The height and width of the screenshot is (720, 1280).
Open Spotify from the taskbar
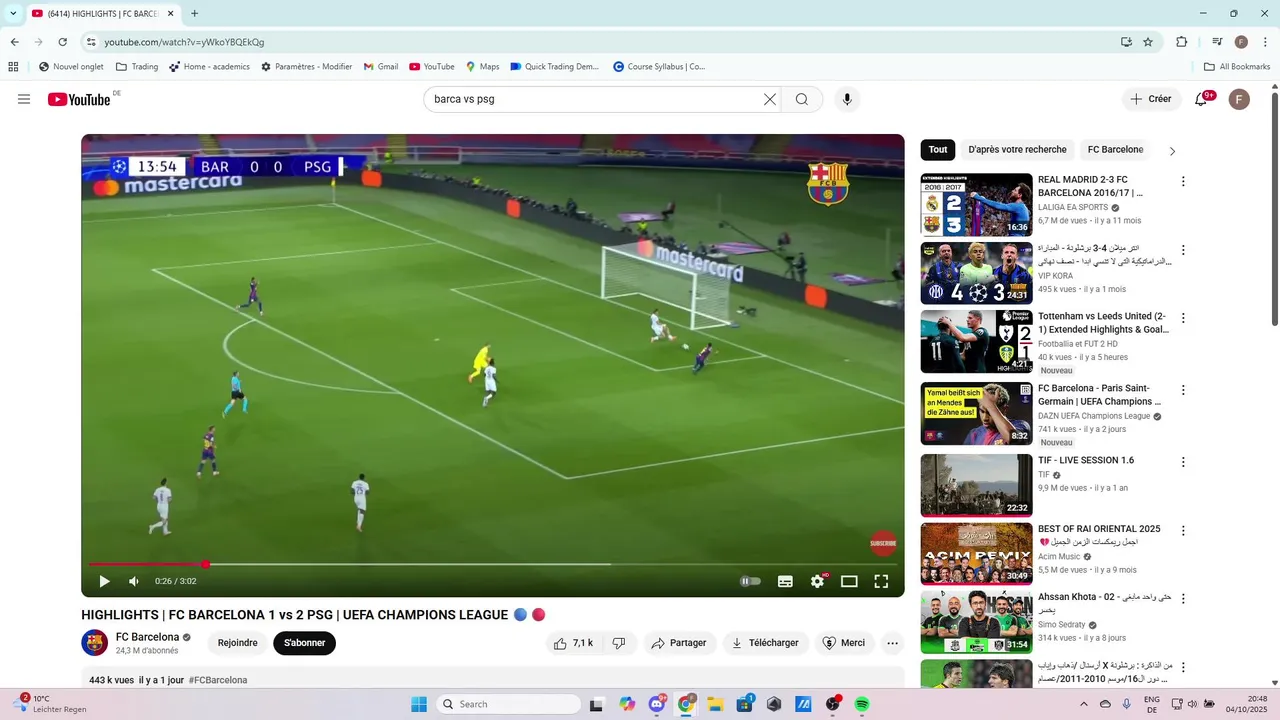coord(862,704)
